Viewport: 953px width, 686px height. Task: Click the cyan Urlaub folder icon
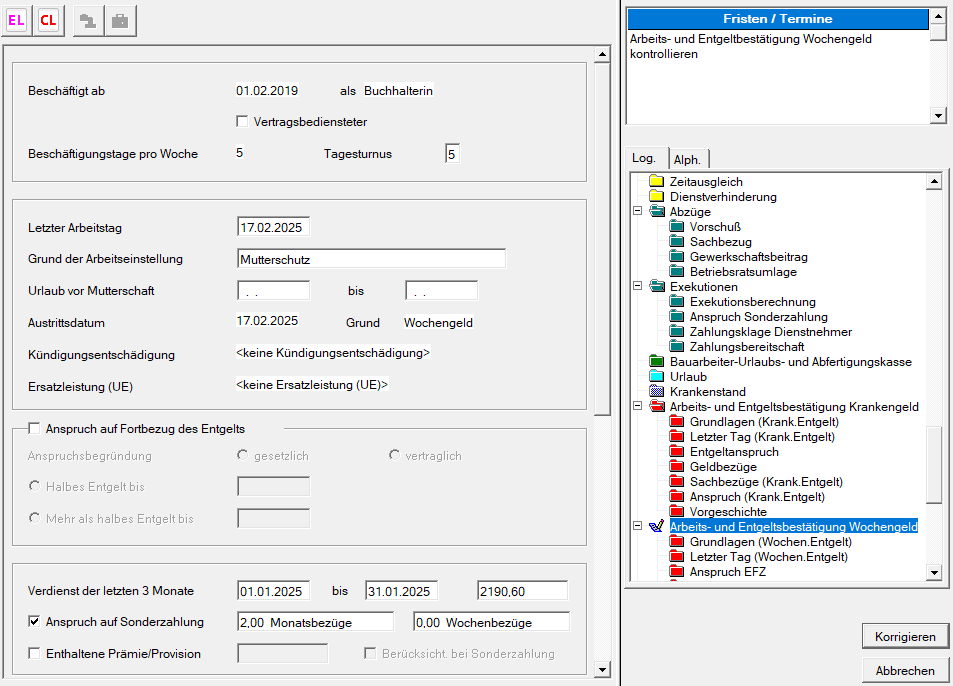click(x=657, y=377)
